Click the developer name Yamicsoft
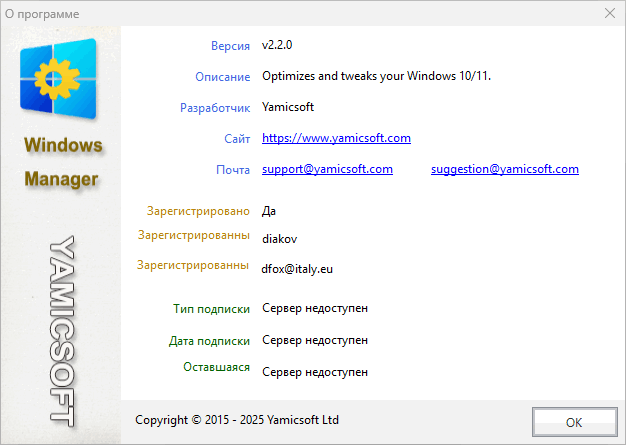 pyautogui.click(x=288, y=107)
